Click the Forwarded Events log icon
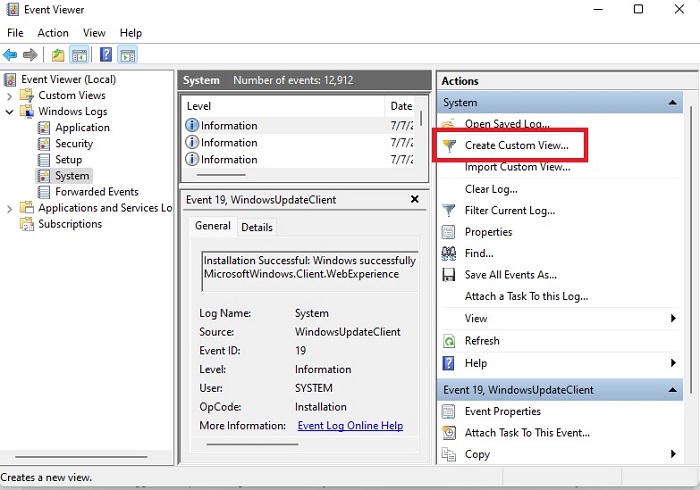Screen dimensions: 700x490 (44, 192)
